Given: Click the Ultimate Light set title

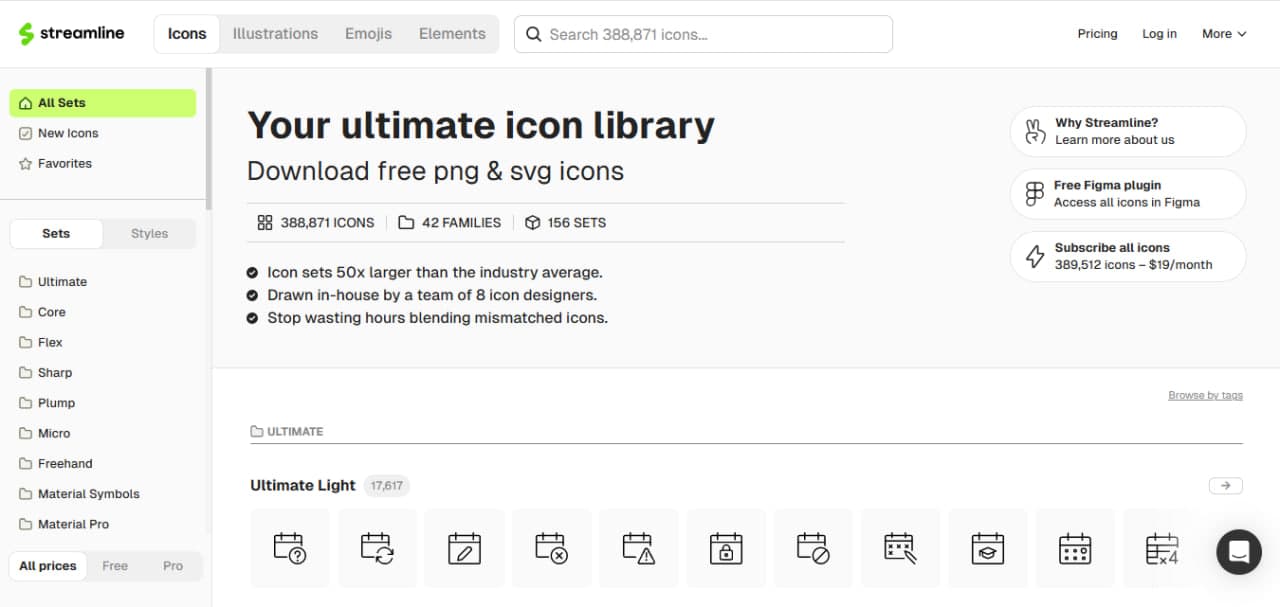Looking at the screenshot, I should [303, 486].
